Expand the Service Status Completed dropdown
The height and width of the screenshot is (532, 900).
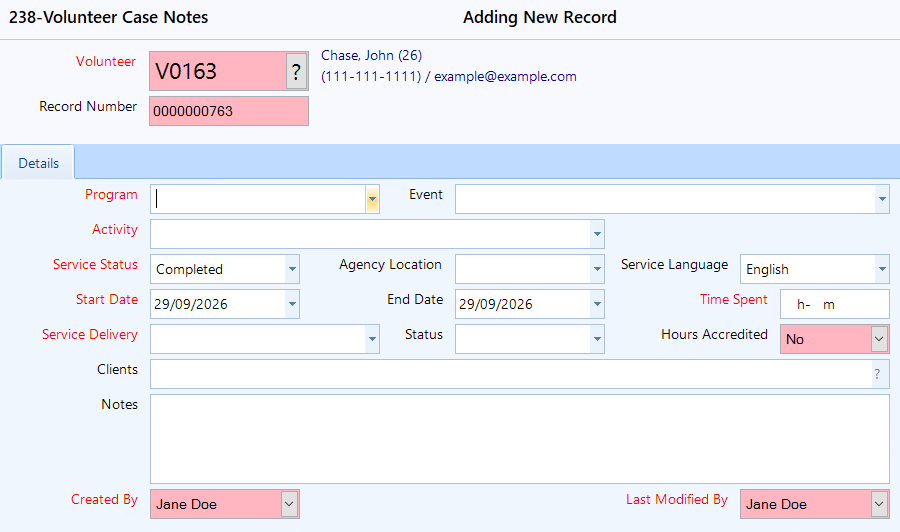(x=292, y=269)
